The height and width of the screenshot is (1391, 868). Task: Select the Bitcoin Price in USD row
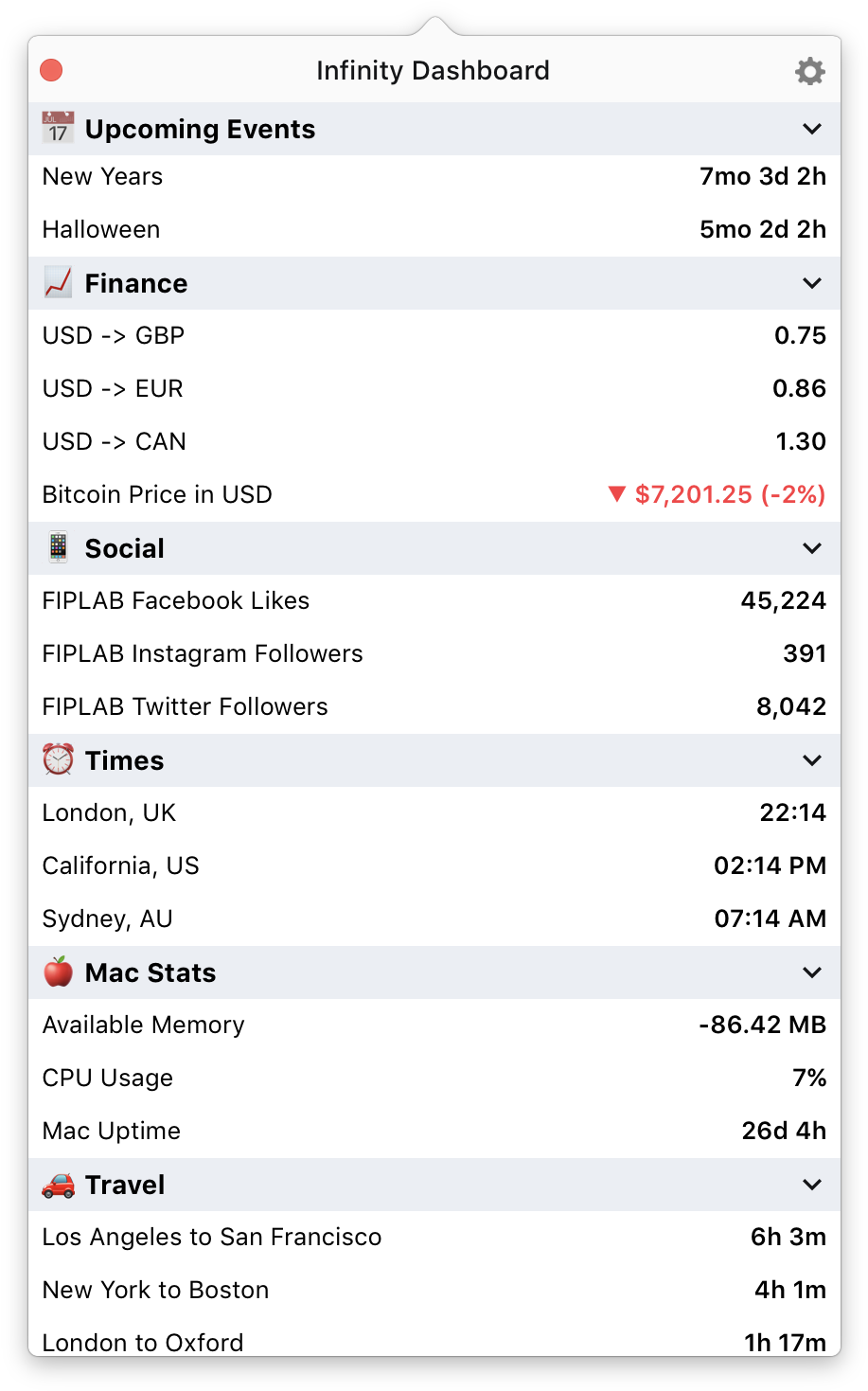434,494
